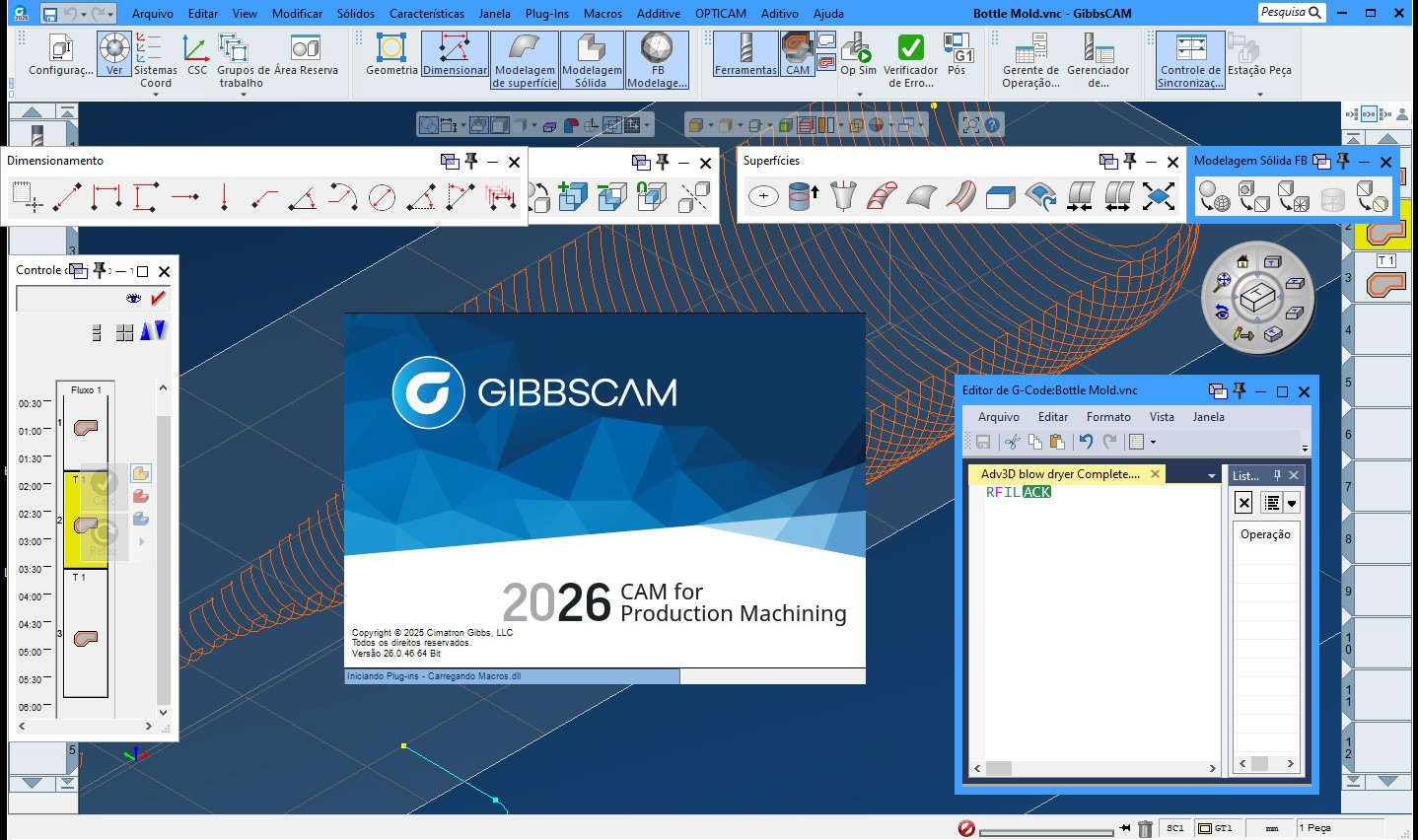Click the angle dimension tool in Dimensionamento
Viewport: 1418px width, 840px height.
pyautogui.click(x=302, y=198)
